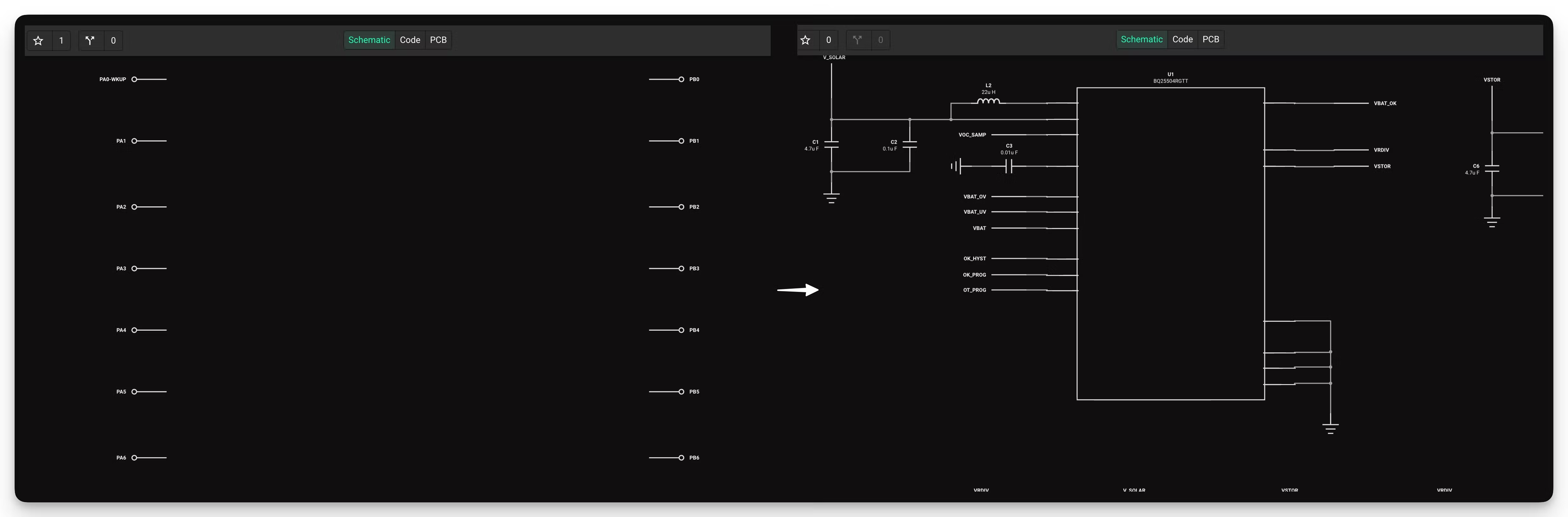Click the ground symbol right of U1
The image size is (1568, 517).
pos(1331,429)
